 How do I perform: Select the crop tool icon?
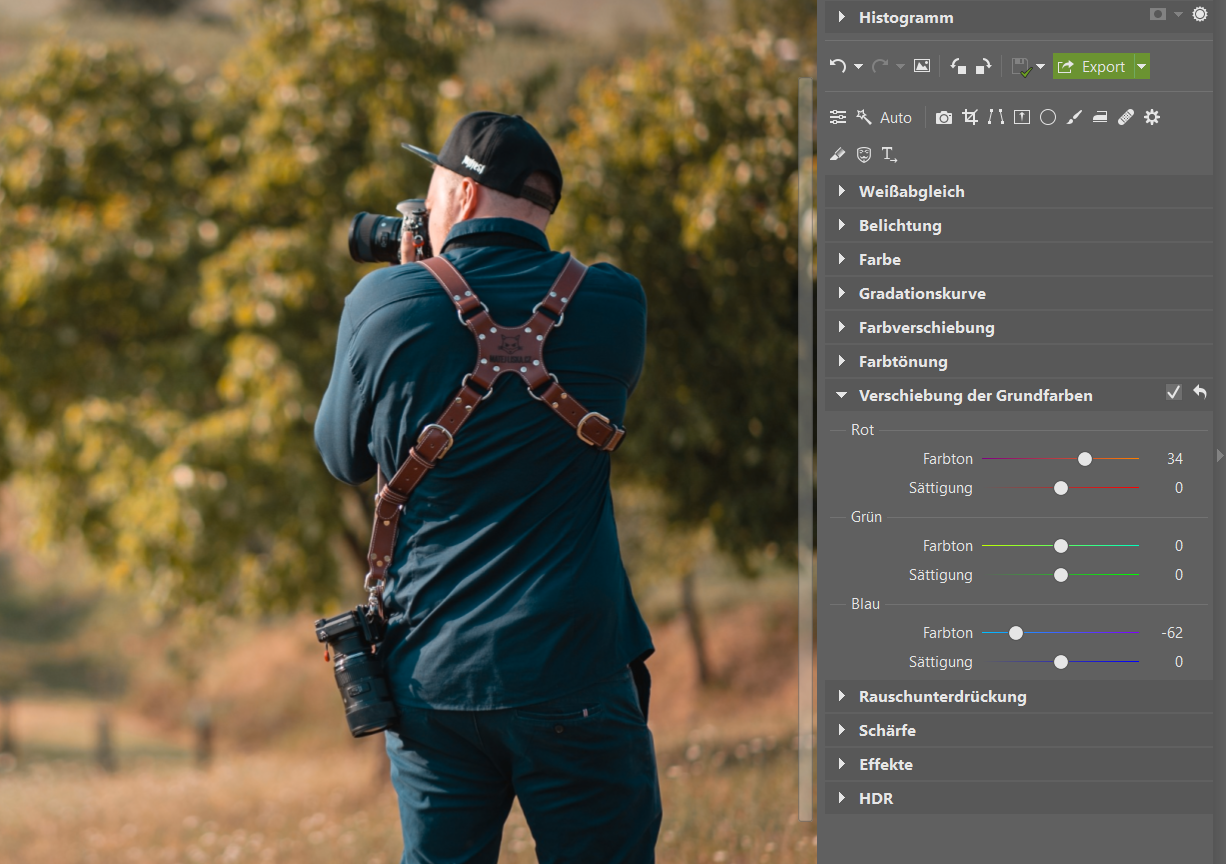[x=970, y=117]
